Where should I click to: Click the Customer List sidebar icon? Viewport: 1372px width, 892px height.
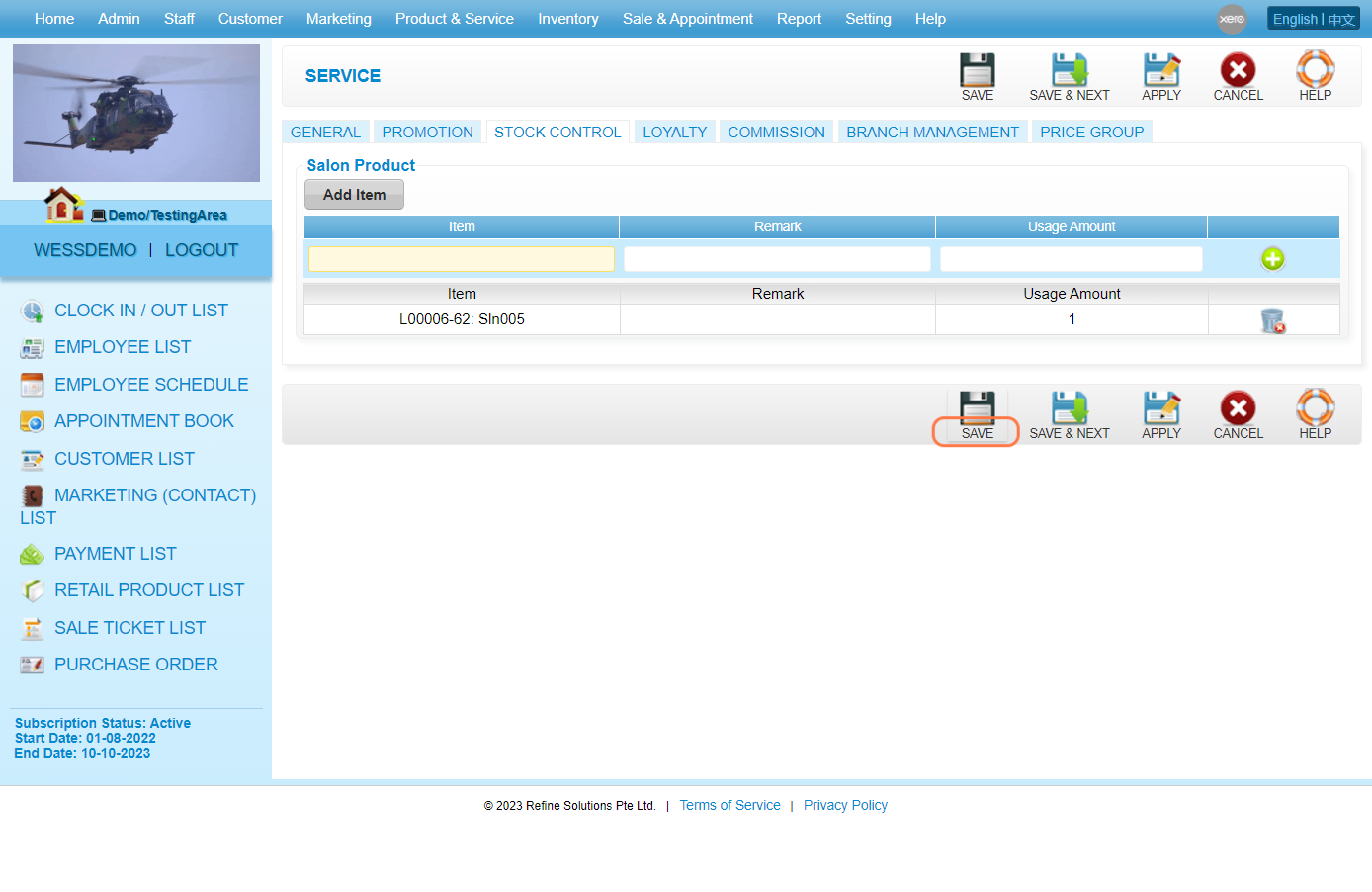click(33, 460)
